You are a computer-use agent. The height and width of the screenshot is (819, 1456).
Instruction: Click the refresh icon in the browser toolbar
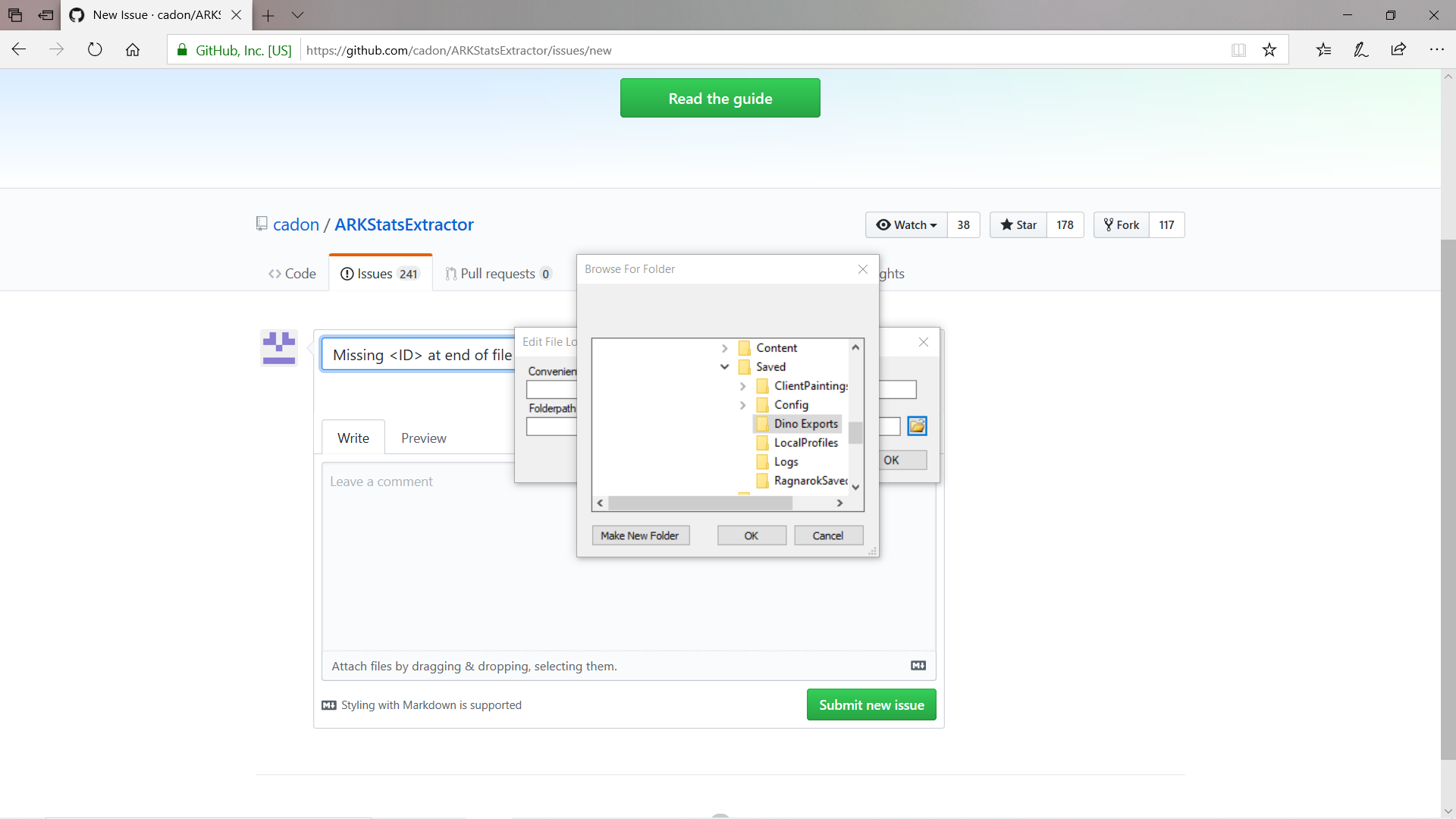tap(94, 49)
